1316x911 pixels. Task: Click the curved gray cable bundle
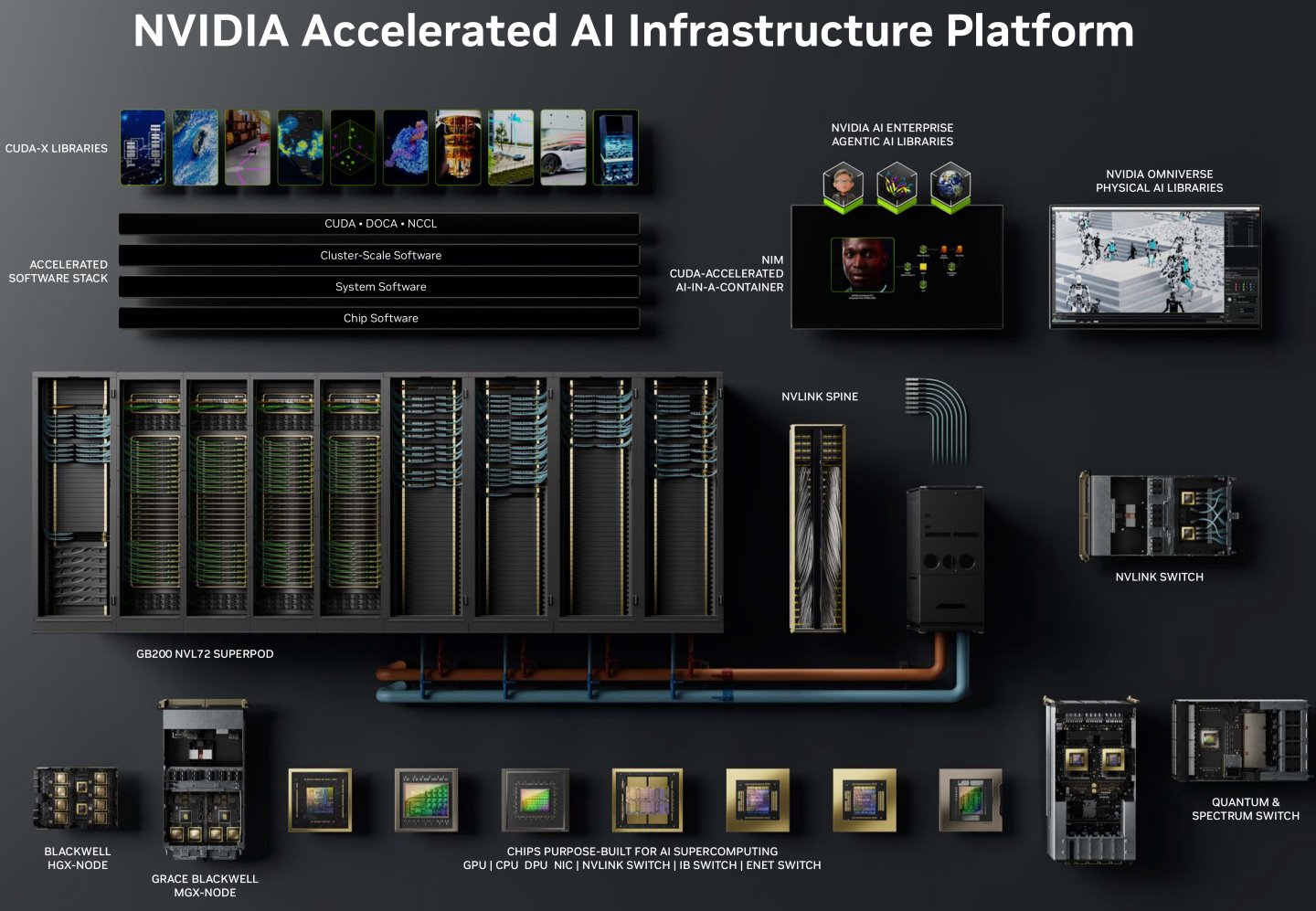pos(935,420)
